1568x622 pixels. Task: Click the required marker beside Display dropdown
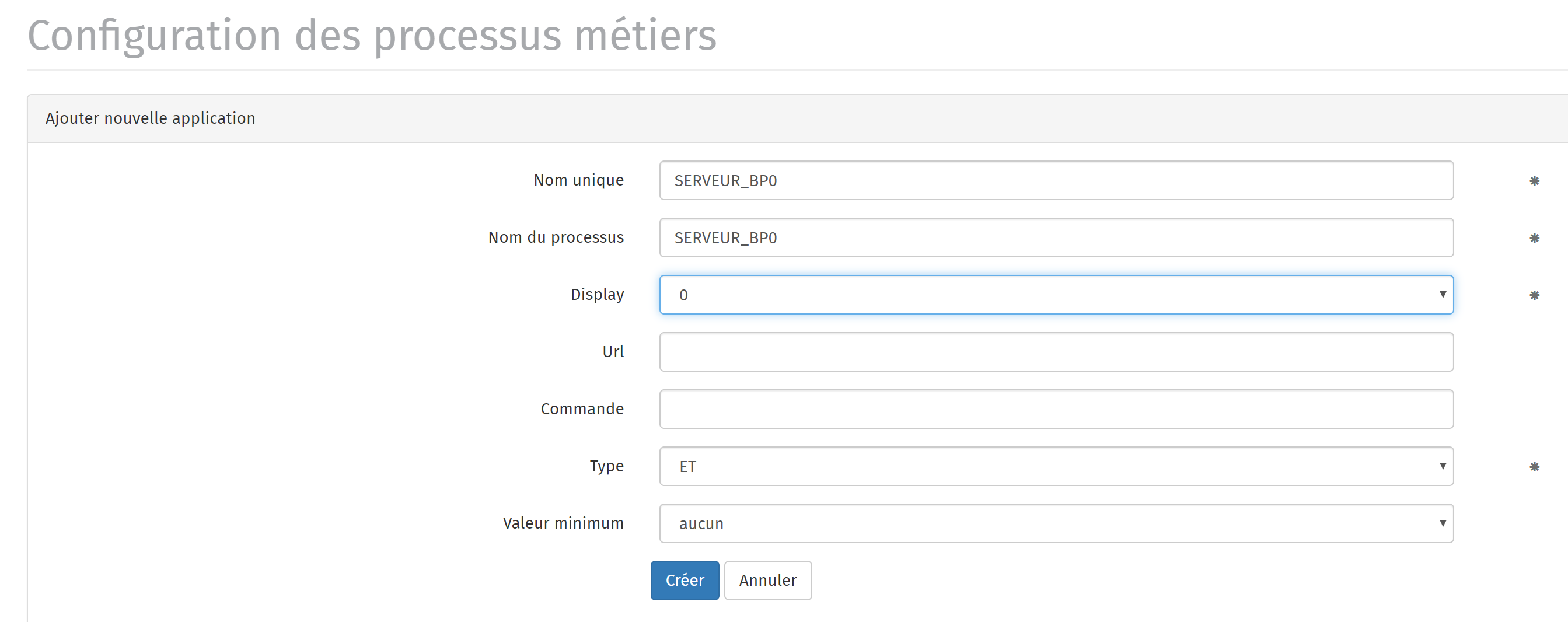1534,295
